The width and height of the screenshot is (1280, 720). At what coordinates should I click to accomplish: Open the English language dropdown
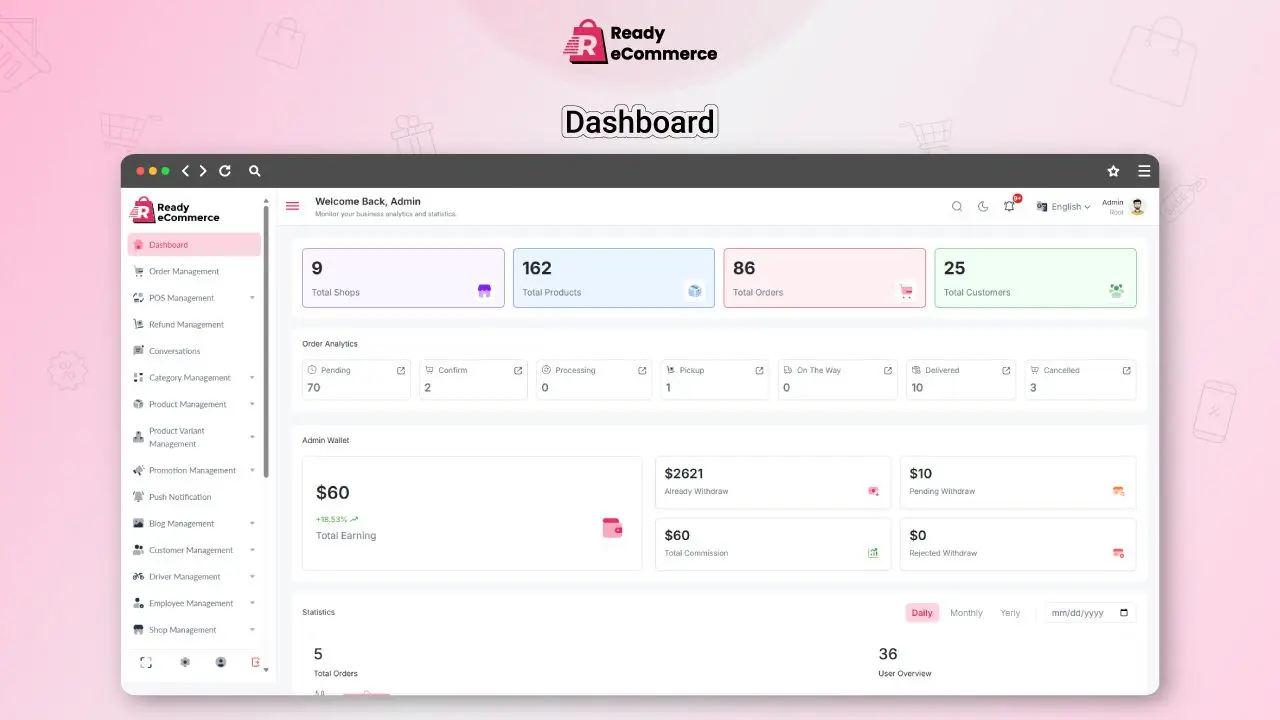pos(1064,207)
